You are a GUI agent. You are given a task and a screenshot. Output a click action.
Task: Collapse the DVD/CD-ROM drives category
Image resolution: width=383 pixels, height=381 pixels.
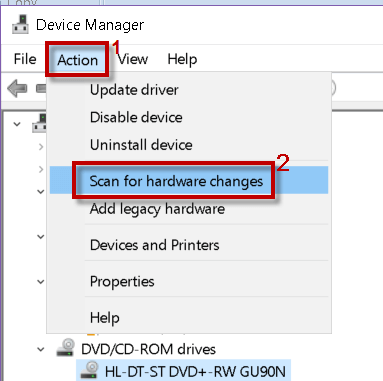pyautogui.click(x=41, y=350)
